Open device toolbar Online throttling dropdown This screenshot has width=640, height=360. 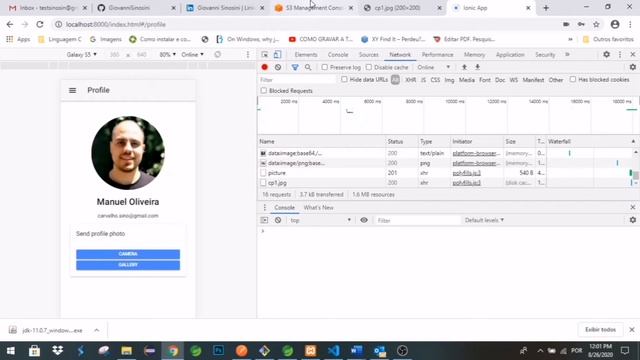192,54
